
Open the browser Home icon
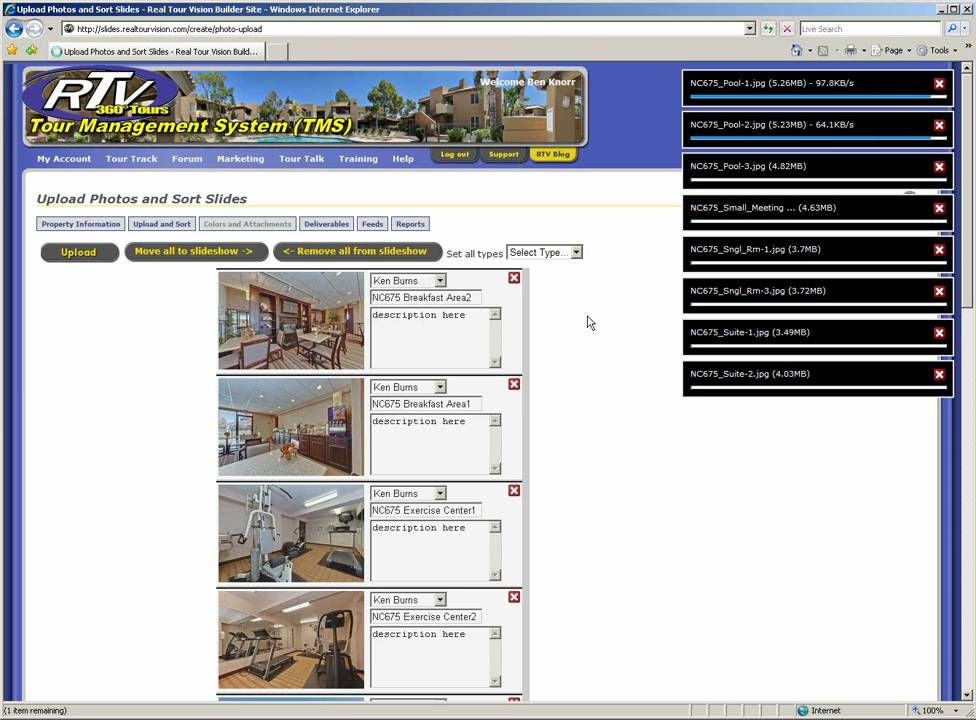tap(796, 50)
